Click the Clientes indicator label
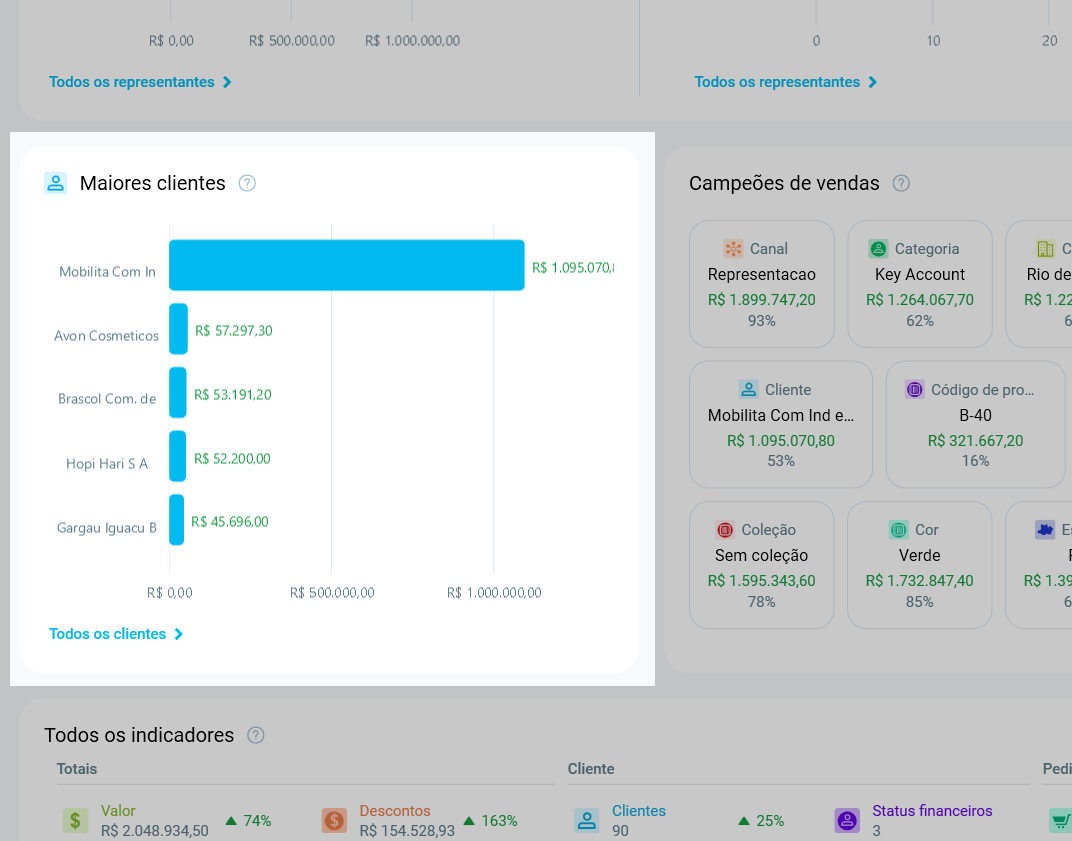 [x=639, y=811]
